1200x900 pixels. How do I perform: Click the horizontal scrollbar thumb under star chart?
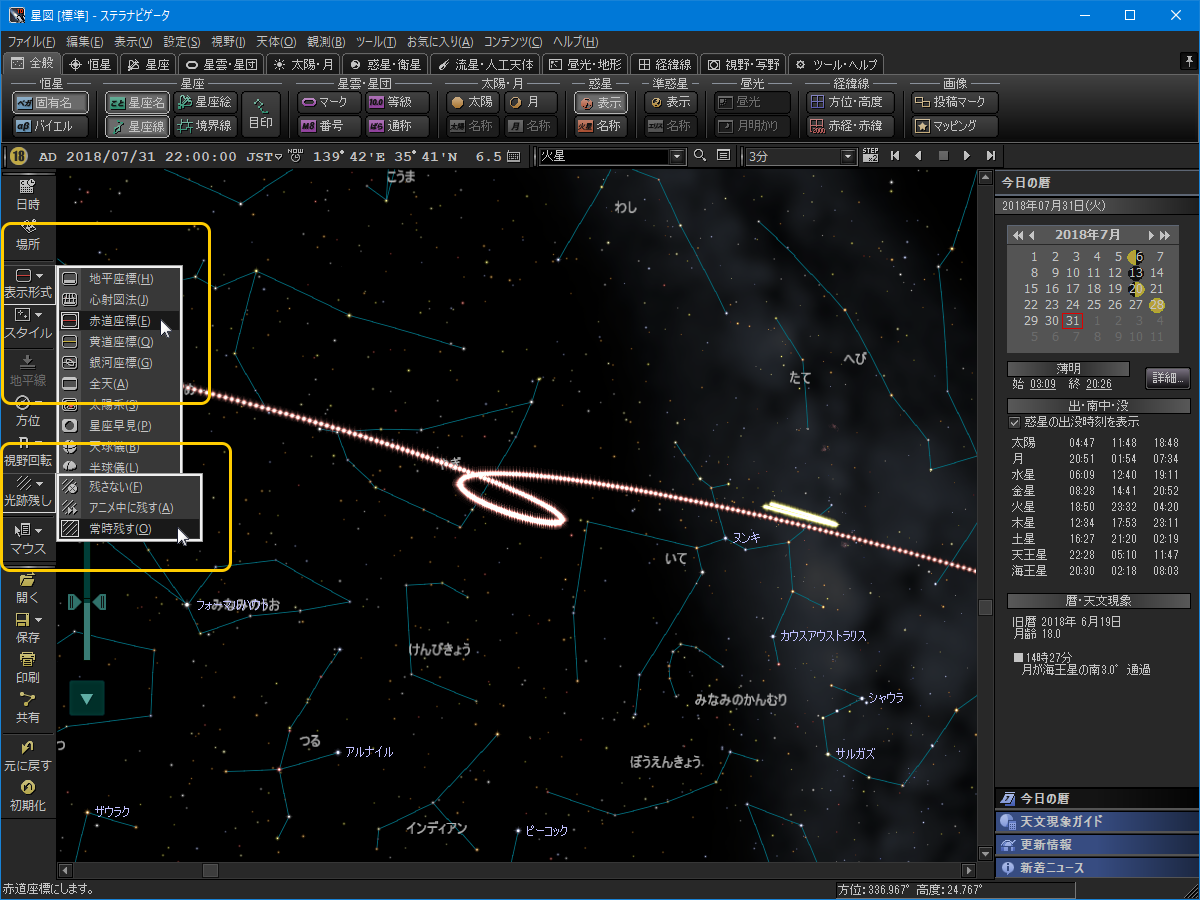tap(210, 870)
